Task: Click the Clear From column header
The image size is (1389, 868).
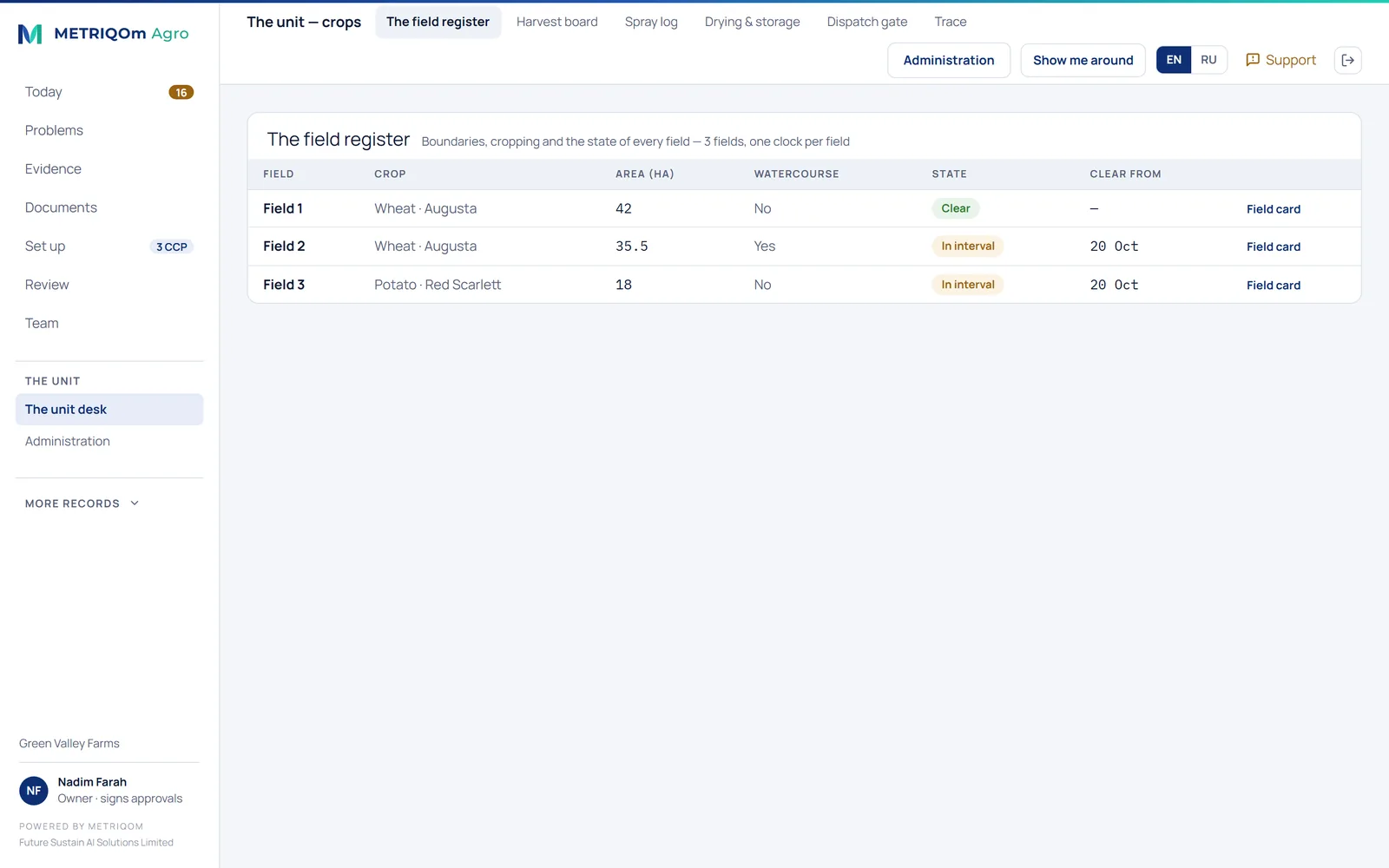Action: [x=1125, y=174]
